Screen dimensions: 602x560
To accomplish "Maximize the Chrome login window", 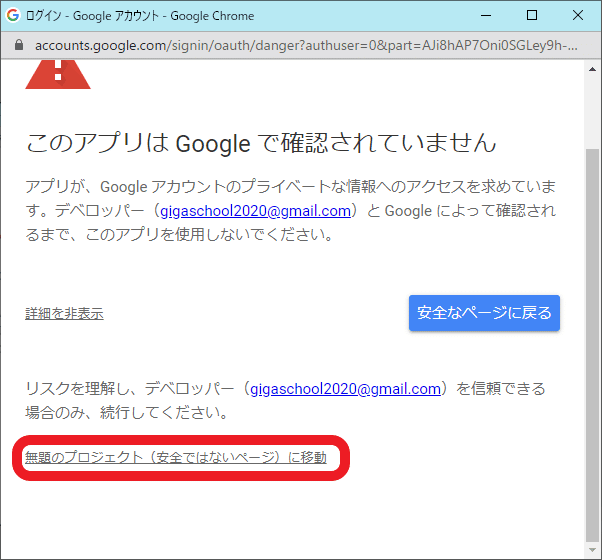I will point(532,15).
